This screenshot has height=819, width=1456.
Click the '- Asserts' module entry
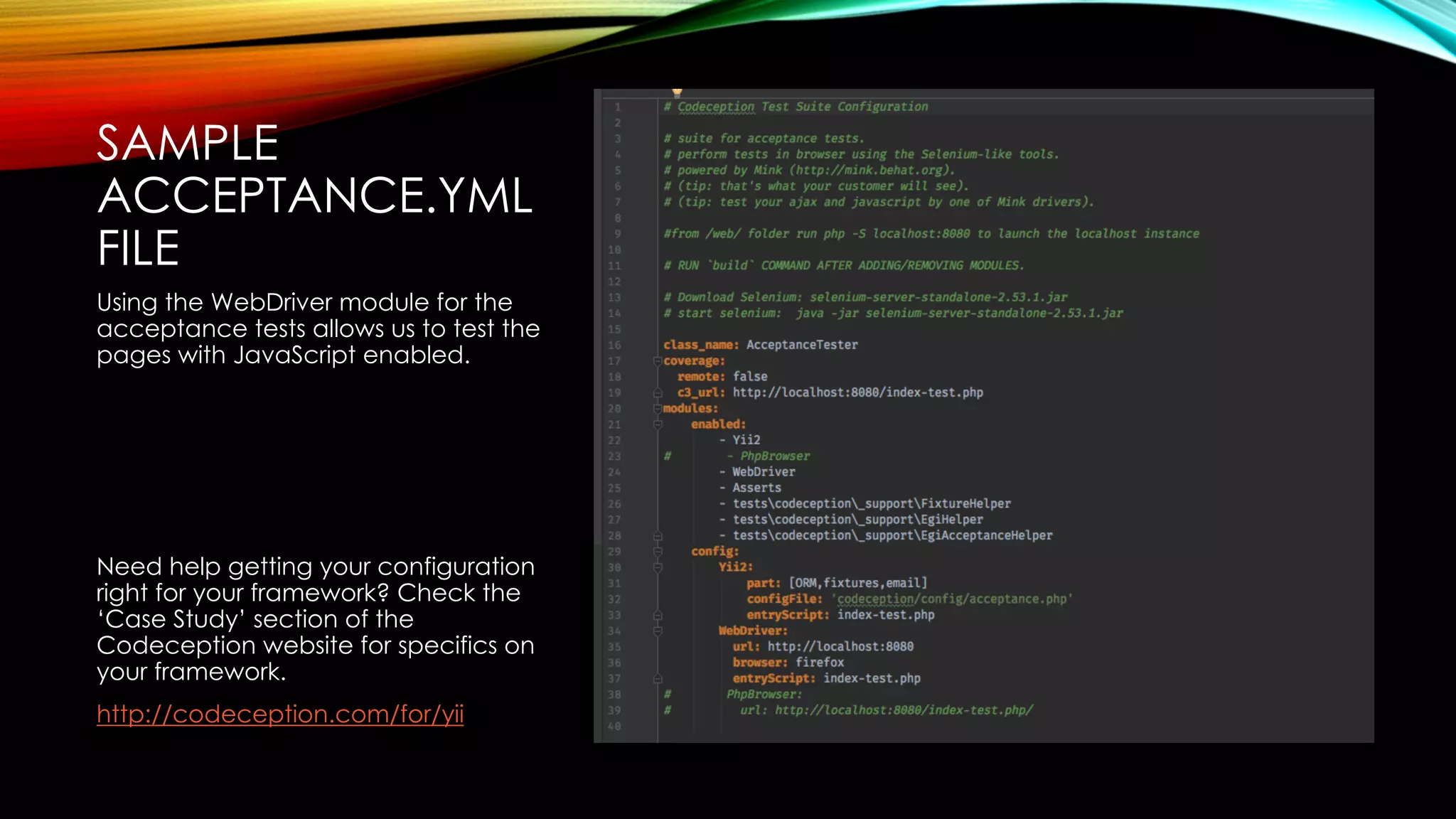pyautogui.click(x=750, y=488)
